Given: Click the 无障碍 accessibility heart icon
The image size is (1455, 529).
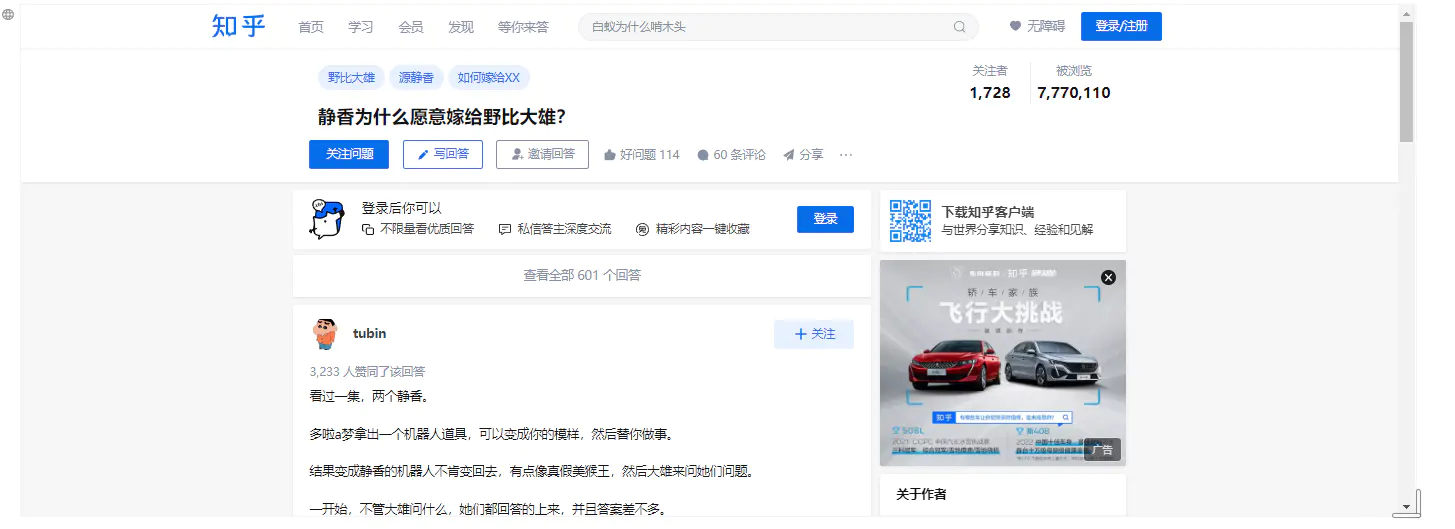Looking at the screenshot, I should (x=1015, y=27).
